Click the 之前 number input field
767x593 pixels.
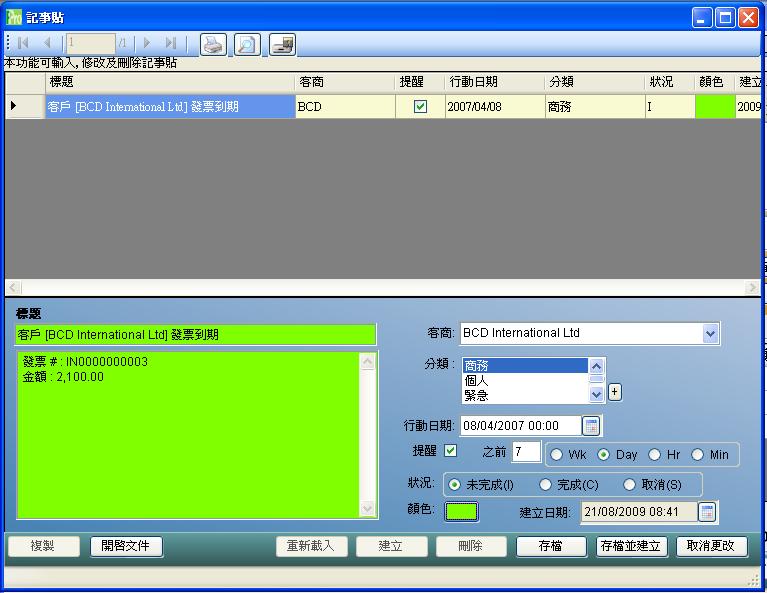click(526, 452)
